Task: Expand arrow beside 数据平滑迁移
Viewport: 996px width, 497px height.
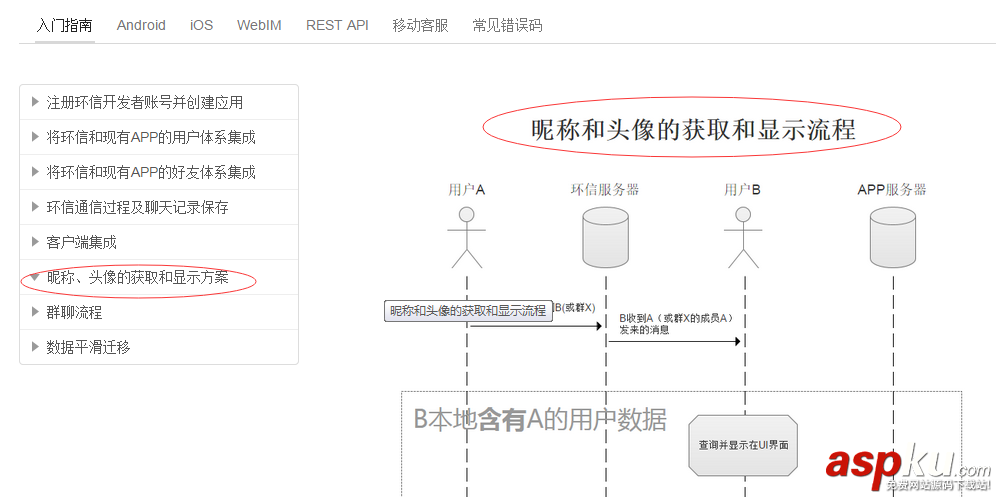Action: [x=35, y=347]
